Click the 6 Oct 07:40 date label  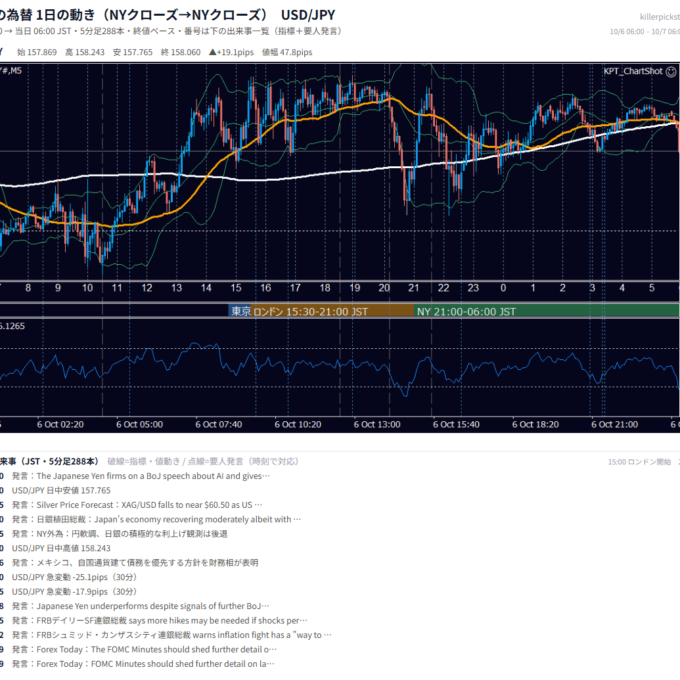click(x=219, y=425)
